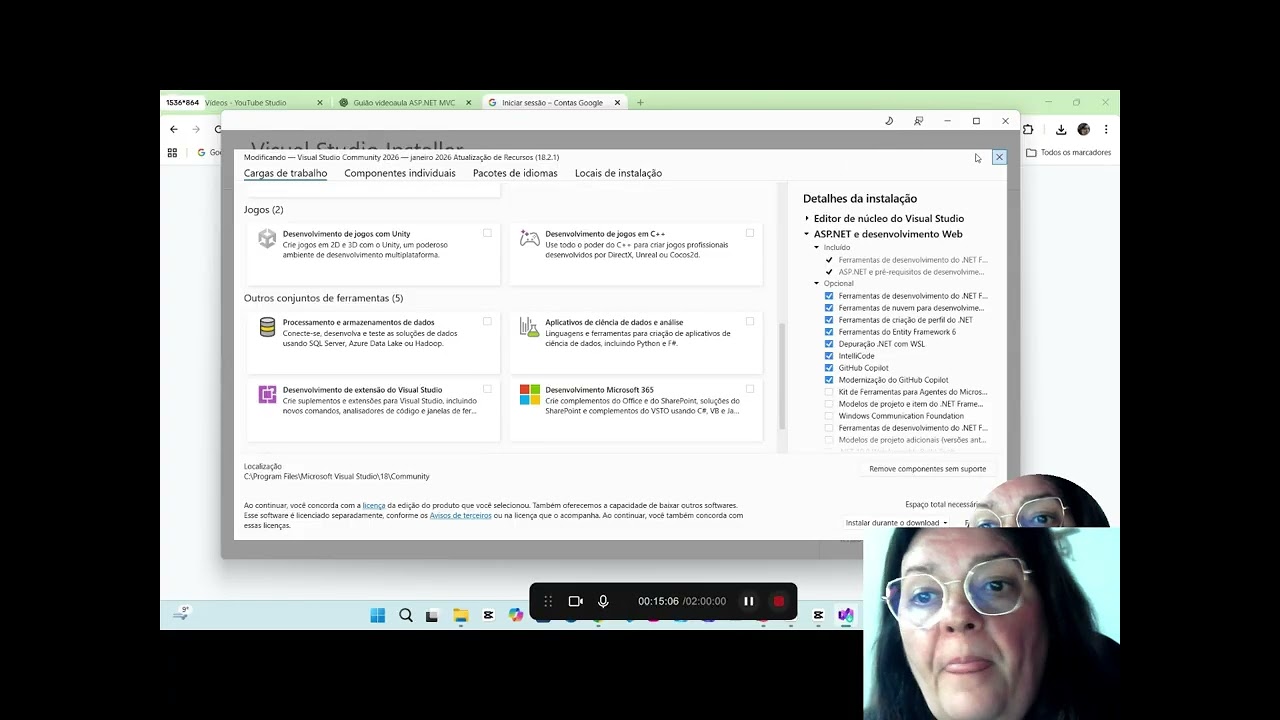The width and height of the screenshot is (1280, 720).
Task: Check the Aplicativos de ciência de dados workload
Action: point(750,322)
